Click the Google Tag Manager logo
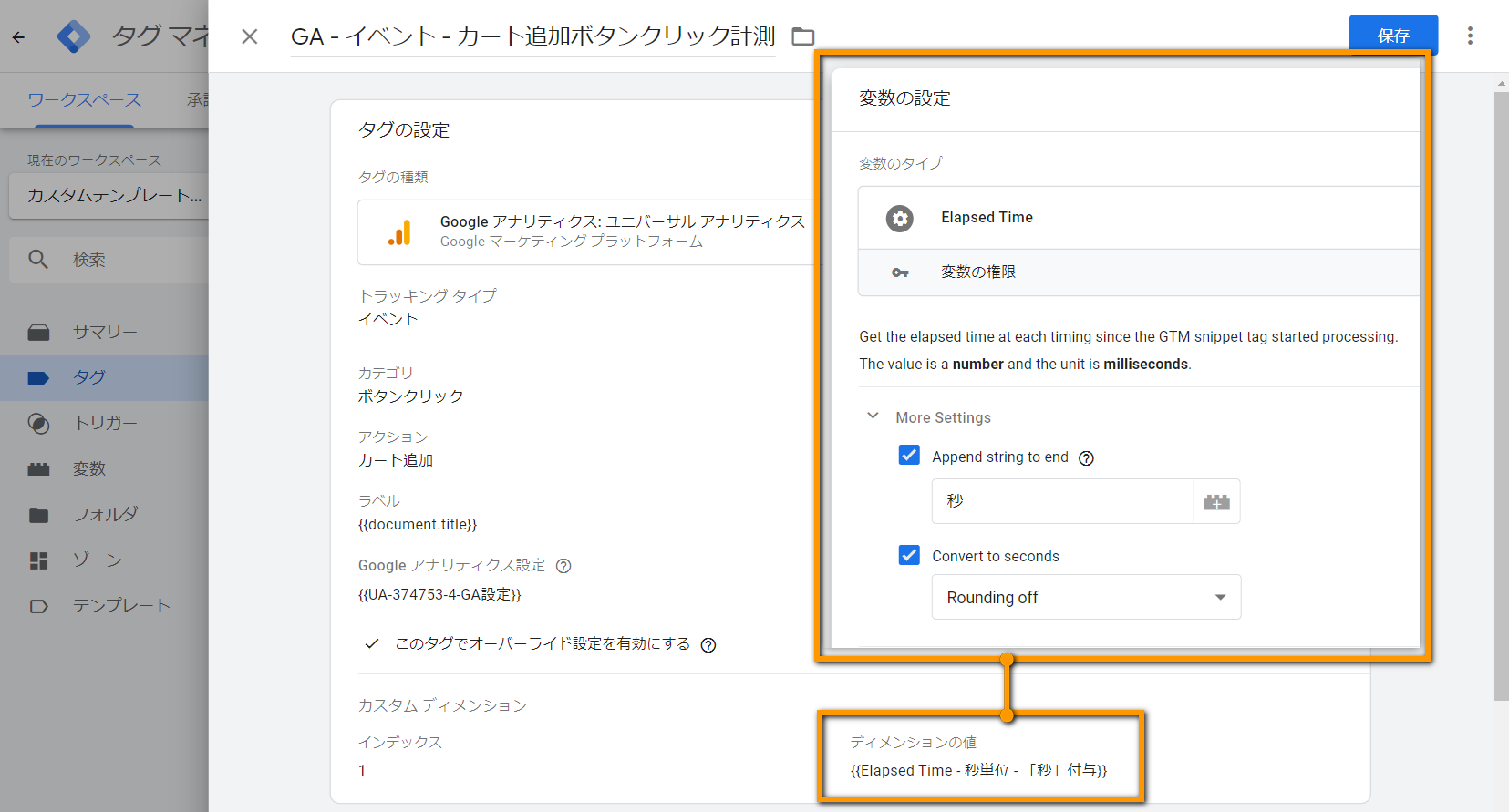Image resolution: width=1509 pixels, height=812 pixels. coord(73,36)
